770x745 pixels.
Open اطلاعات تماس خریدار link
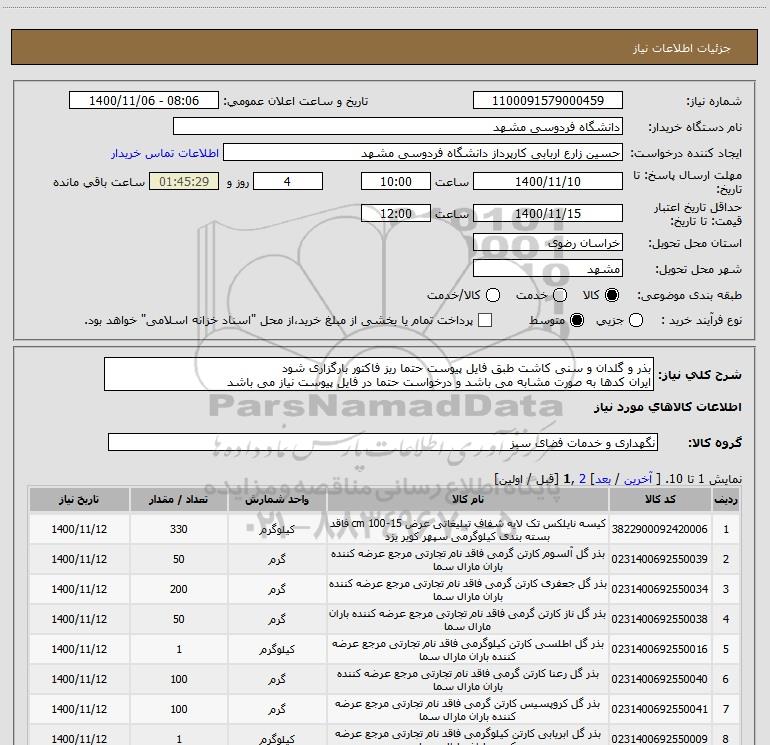pyautogui.click(x=165, y=153)
